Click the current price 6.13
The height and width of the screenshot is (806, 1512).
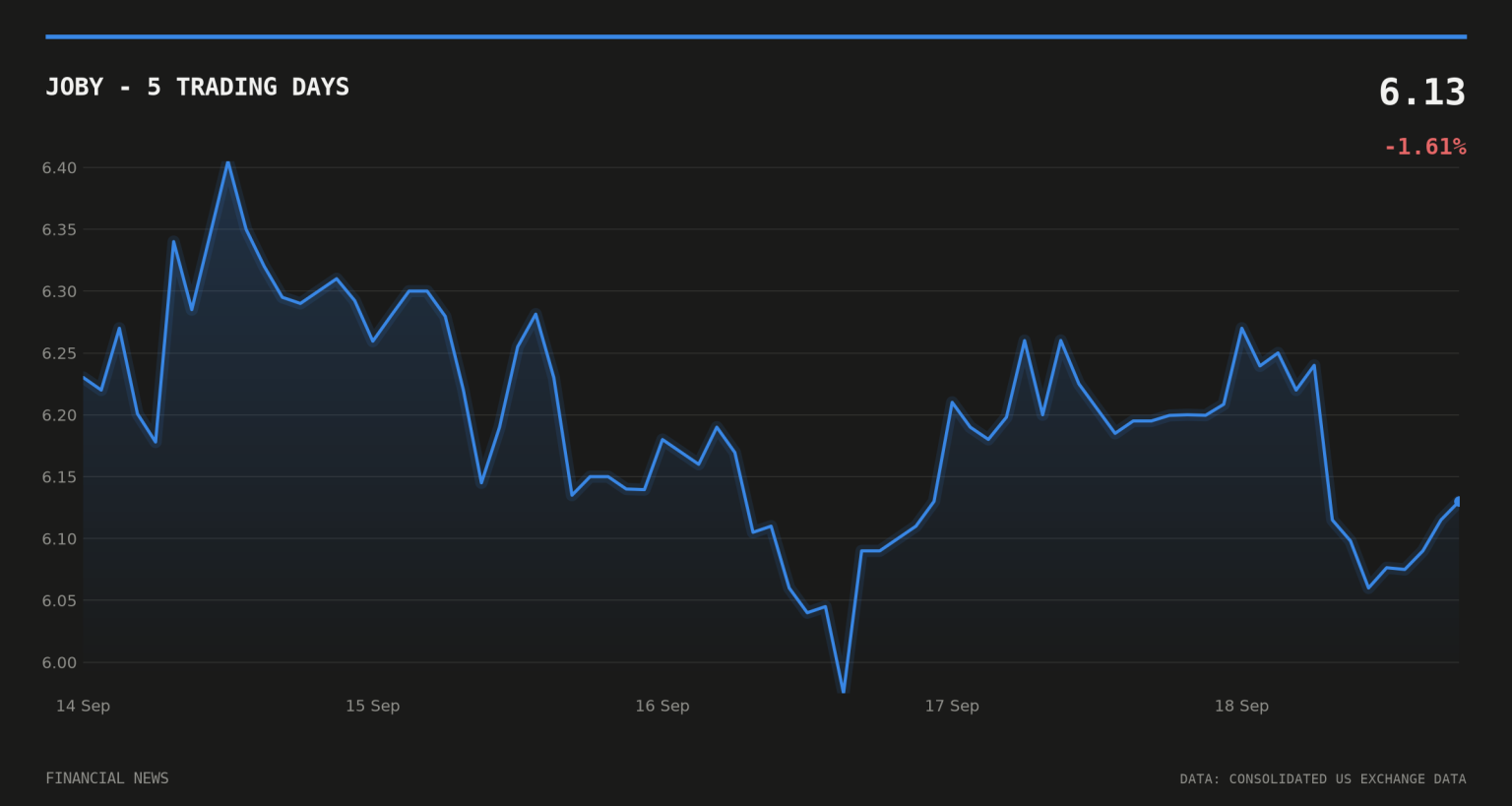[x=1421, y=93]
